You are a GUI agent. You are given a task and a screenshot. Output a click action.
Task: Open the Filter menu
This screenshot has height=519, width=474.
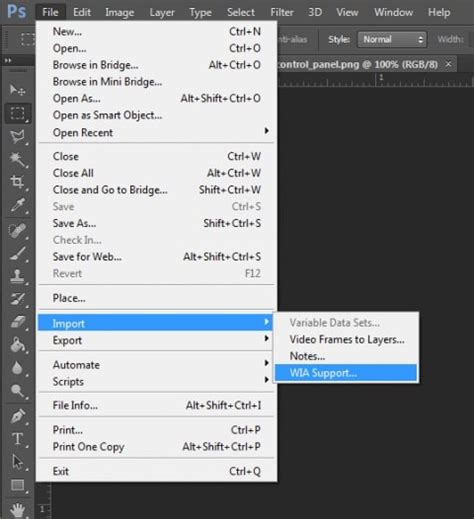point(282,12)
